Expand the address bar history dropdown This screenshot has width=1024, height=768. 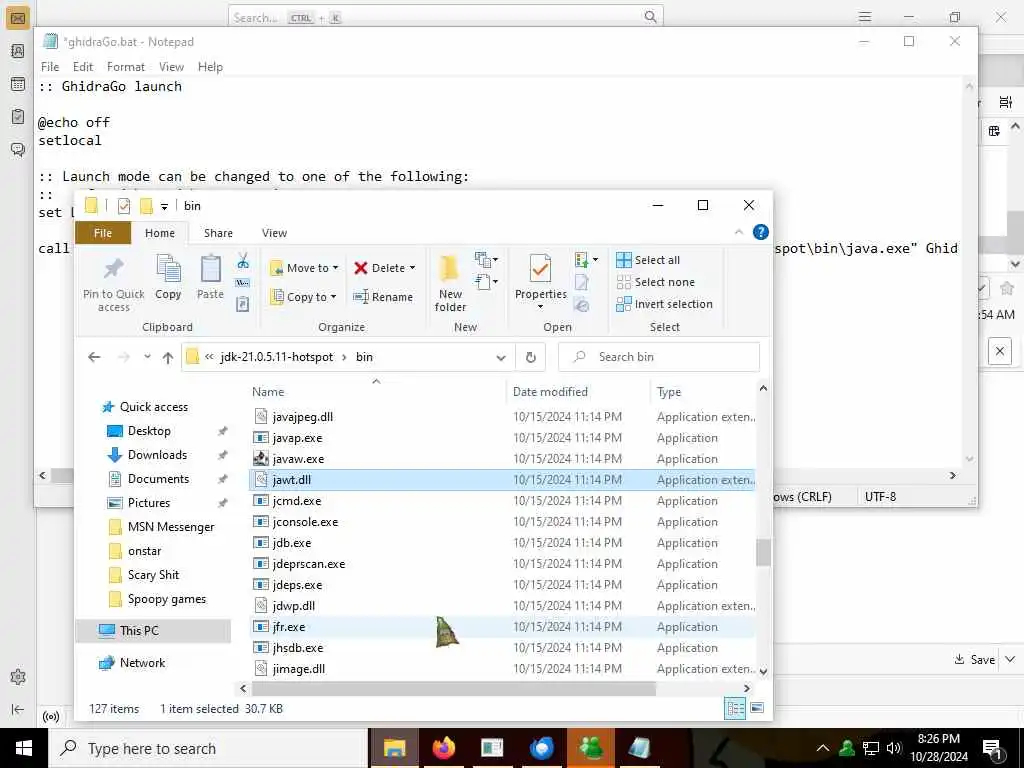tap(500, 357)
